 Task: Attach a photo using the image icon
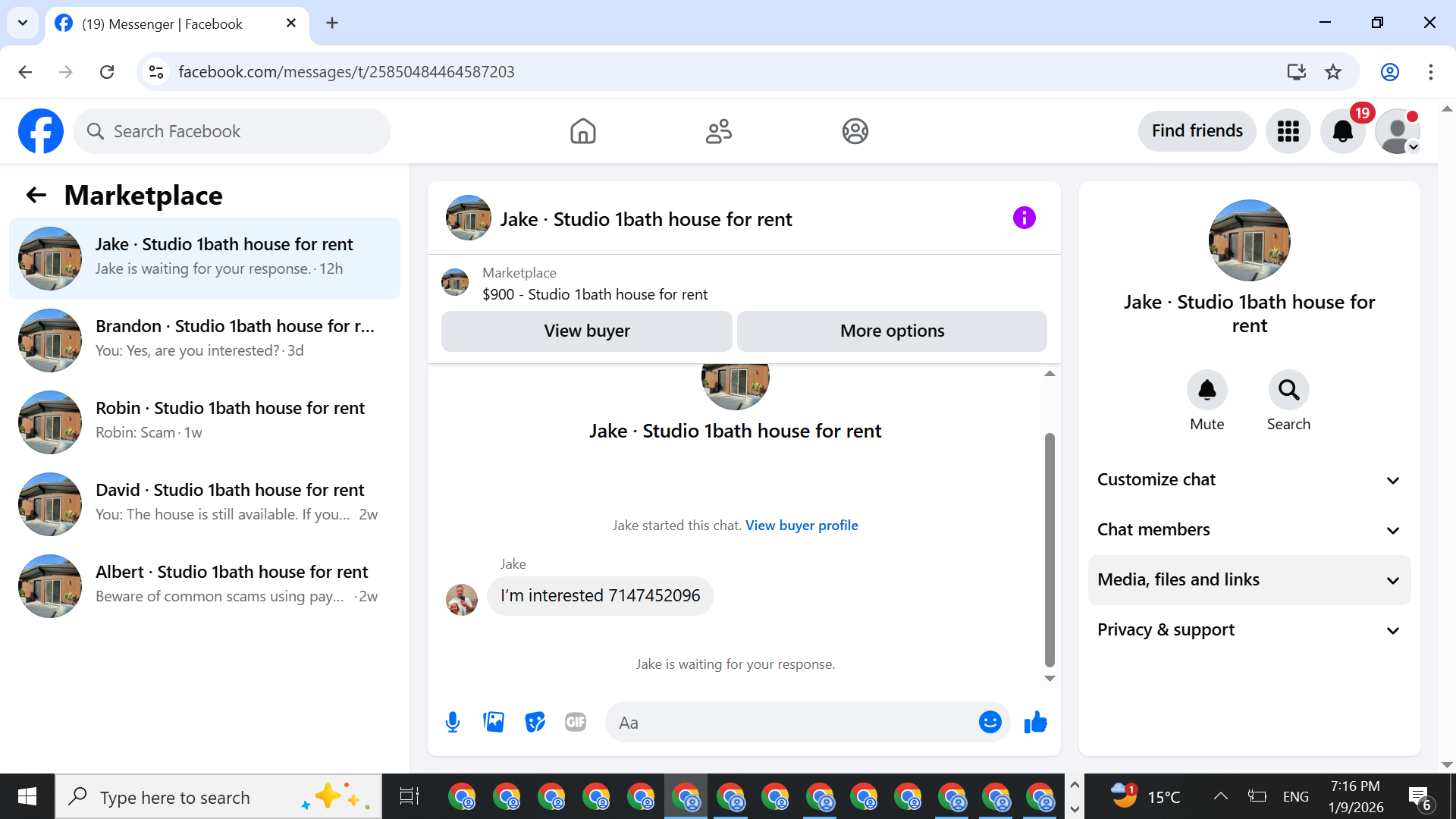point(494,722)
